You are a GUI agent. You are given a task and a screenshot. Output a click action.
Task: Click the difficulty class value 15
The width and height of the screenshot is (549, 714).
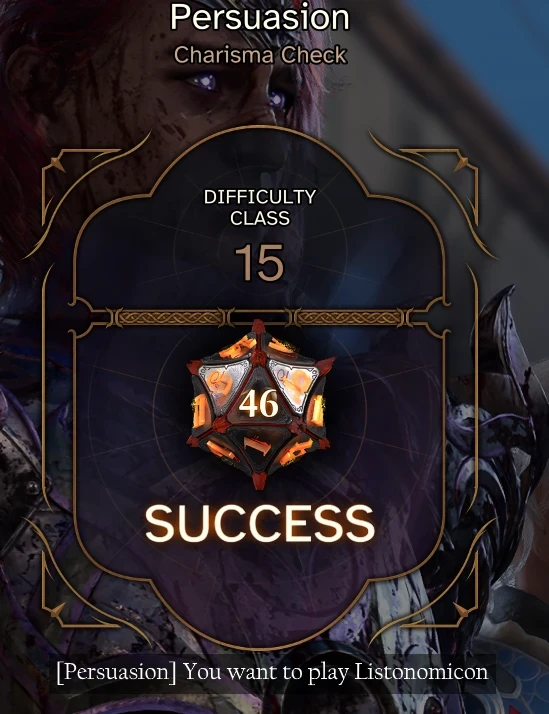coord(259,263)
